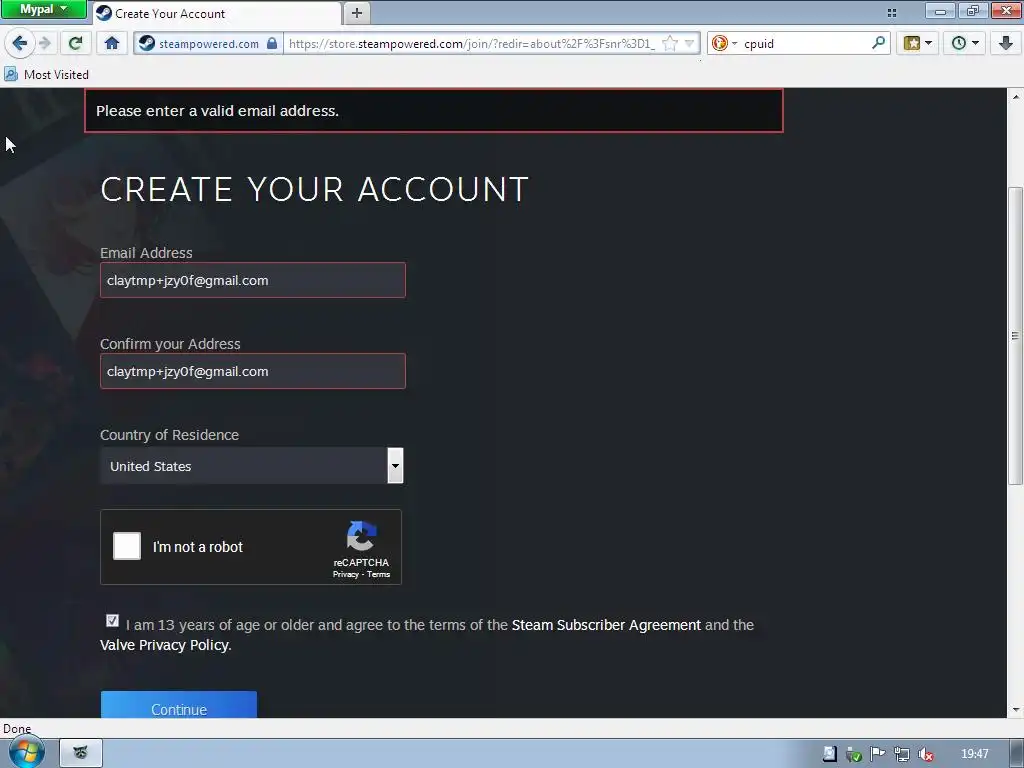Open a new tab with plus button

pyautogui.click(x=357, y=13)
